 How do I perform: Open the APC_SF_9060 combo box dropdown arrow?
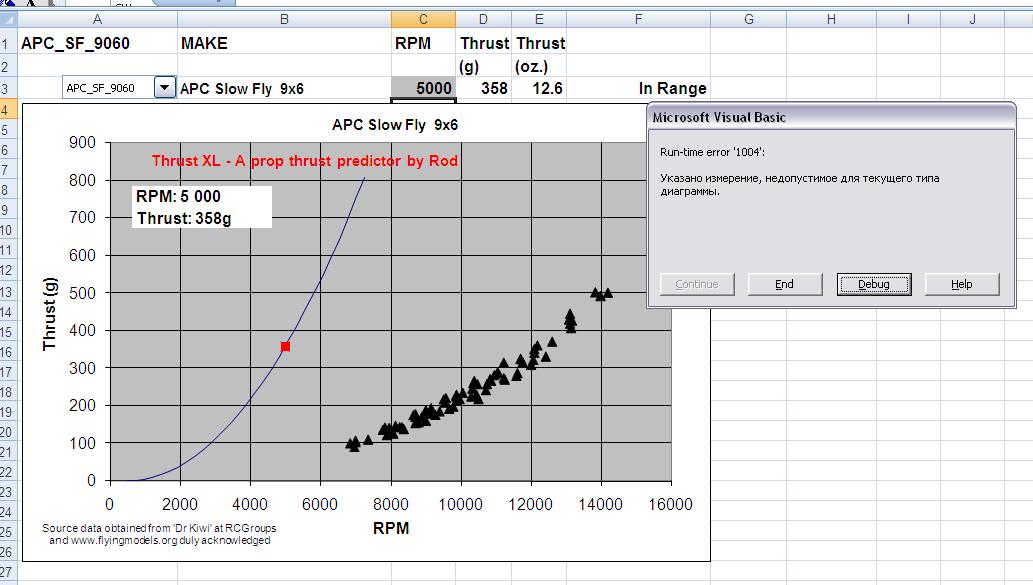tap(165, 87)
